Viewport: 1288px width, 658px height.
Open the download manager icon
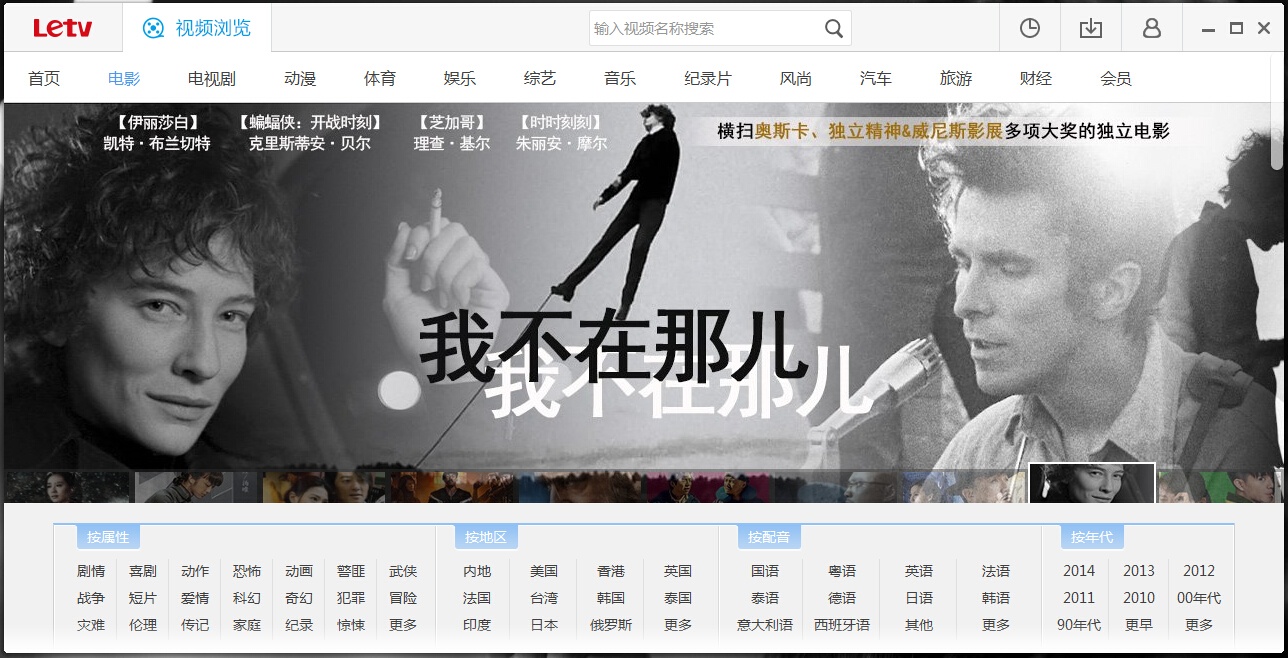pos(1091,28)
